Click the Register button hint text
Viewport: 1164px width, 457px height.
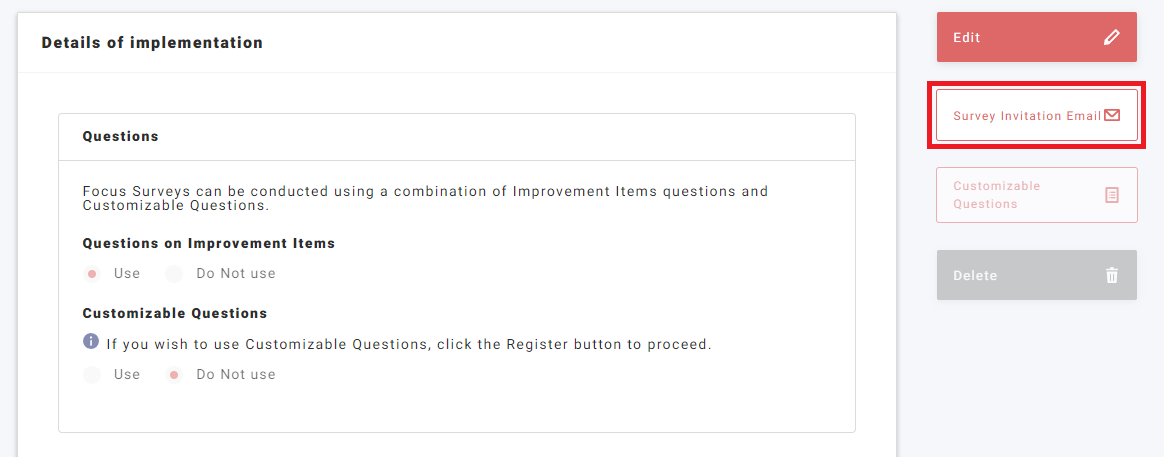pyautogui.click(x=408, y=344)
